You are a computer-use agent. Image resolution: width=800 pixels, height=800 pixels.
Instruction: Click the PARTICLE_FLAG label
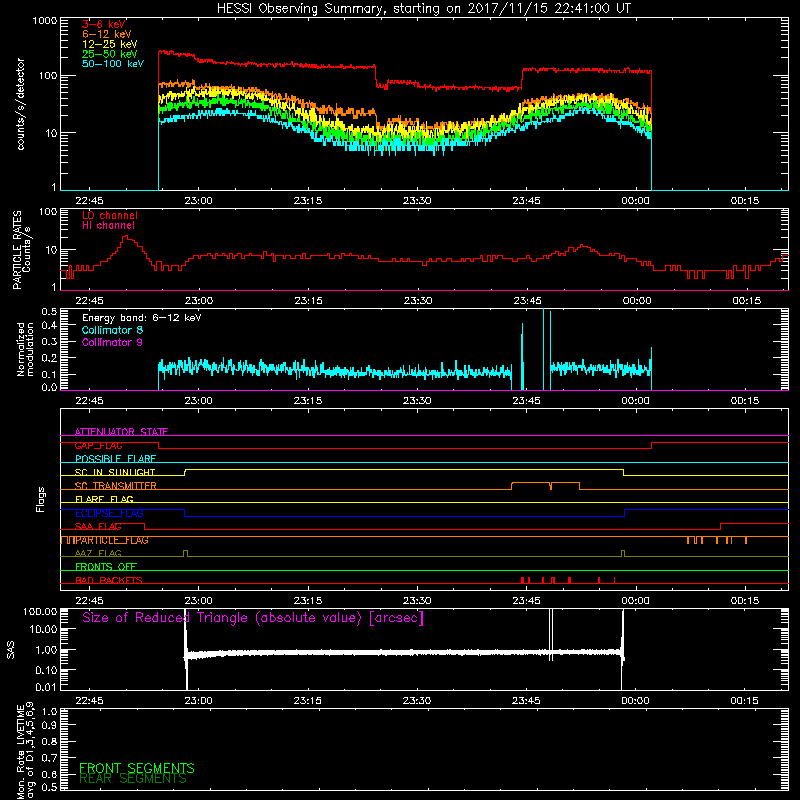pyautogui.click(x=112, y=540)
